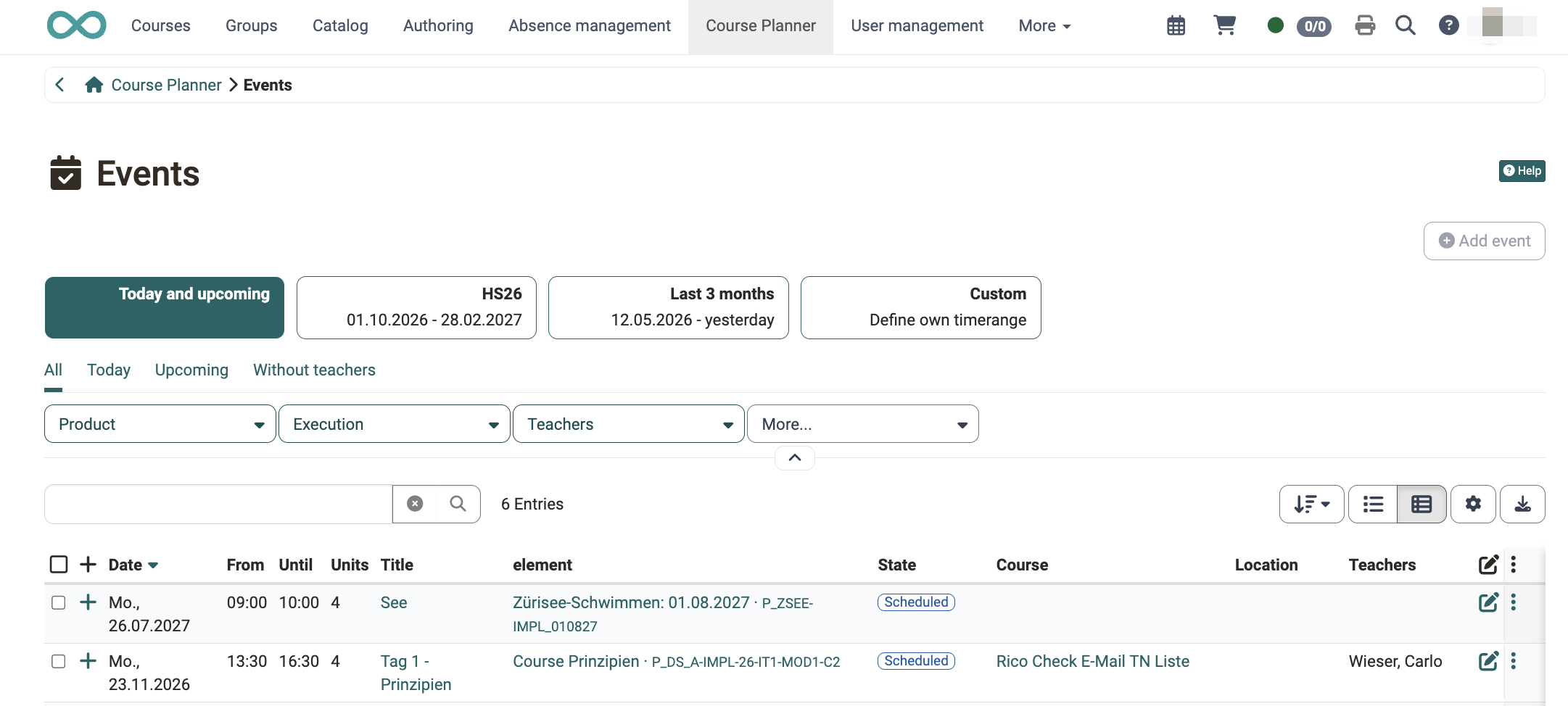
Task: Go back with breadcrumb back arrow
Action: [59, 85]
